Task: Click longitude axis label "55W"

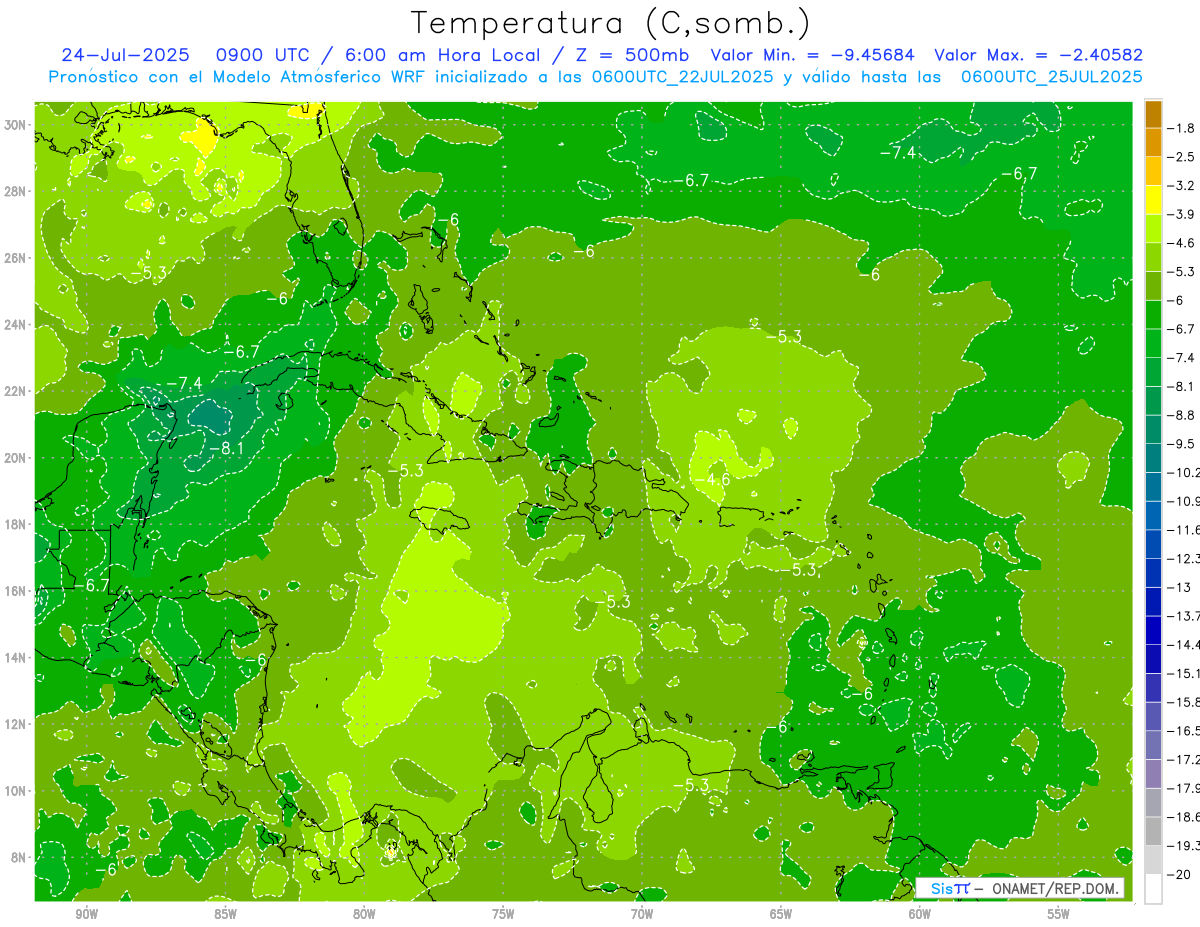Action: point(1059,914)
